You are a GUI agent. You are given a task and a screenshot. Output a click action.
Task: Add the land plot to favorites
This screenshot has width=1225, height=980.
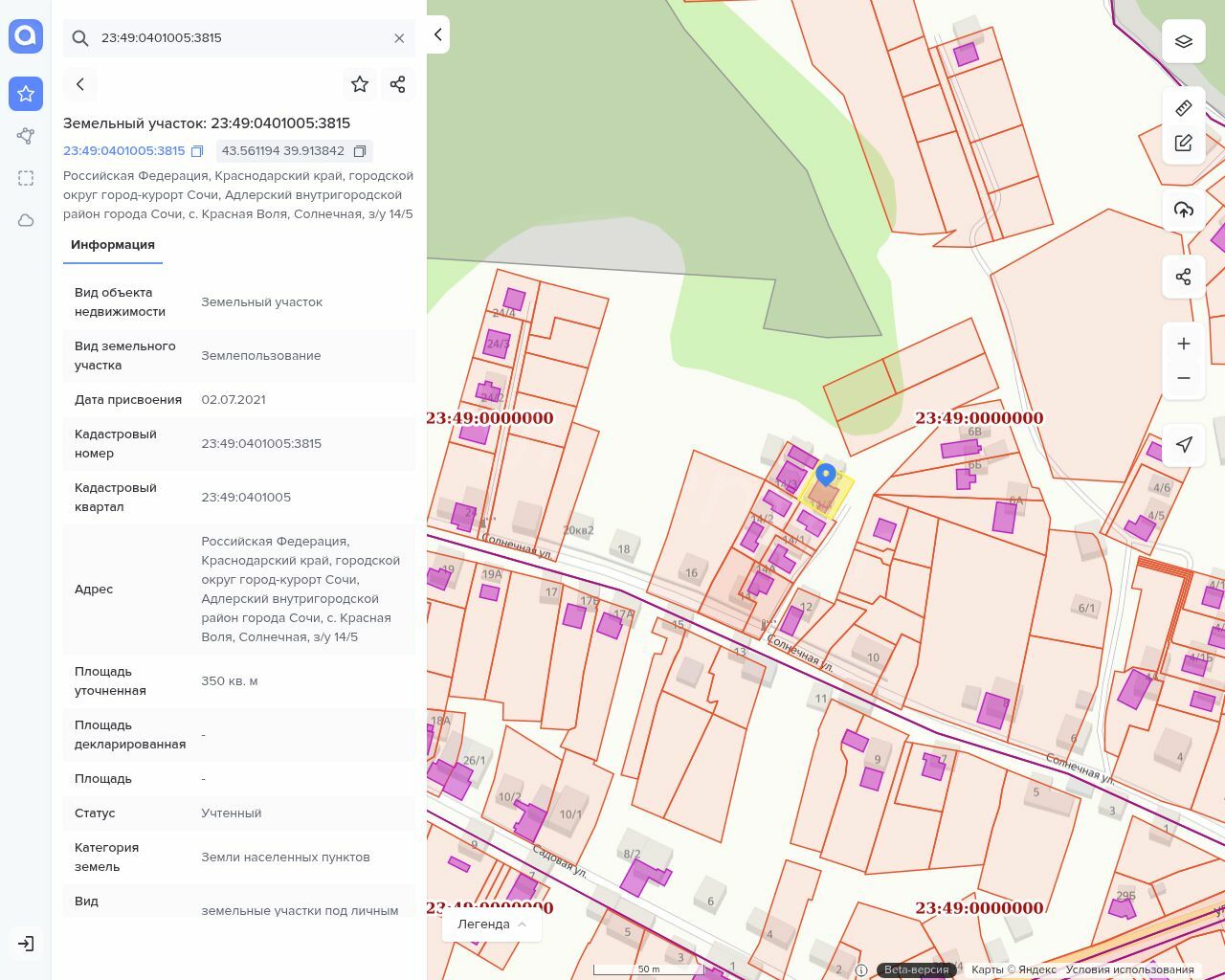(360, 84)
